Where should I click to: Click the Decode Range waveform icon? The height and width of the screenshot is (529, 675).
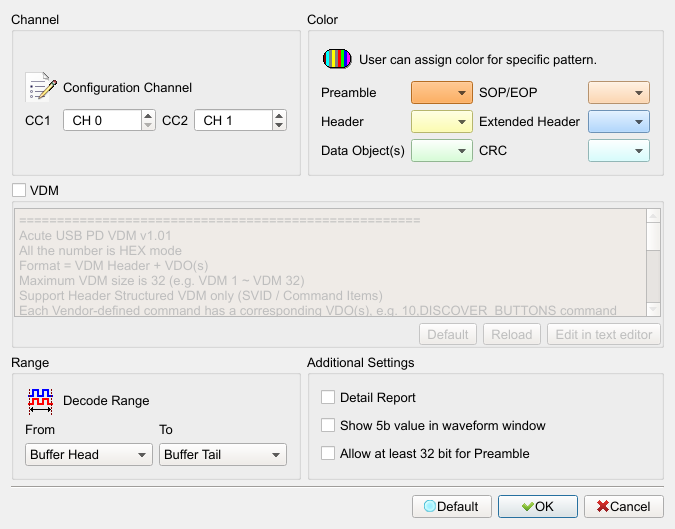tap(40, 401)
